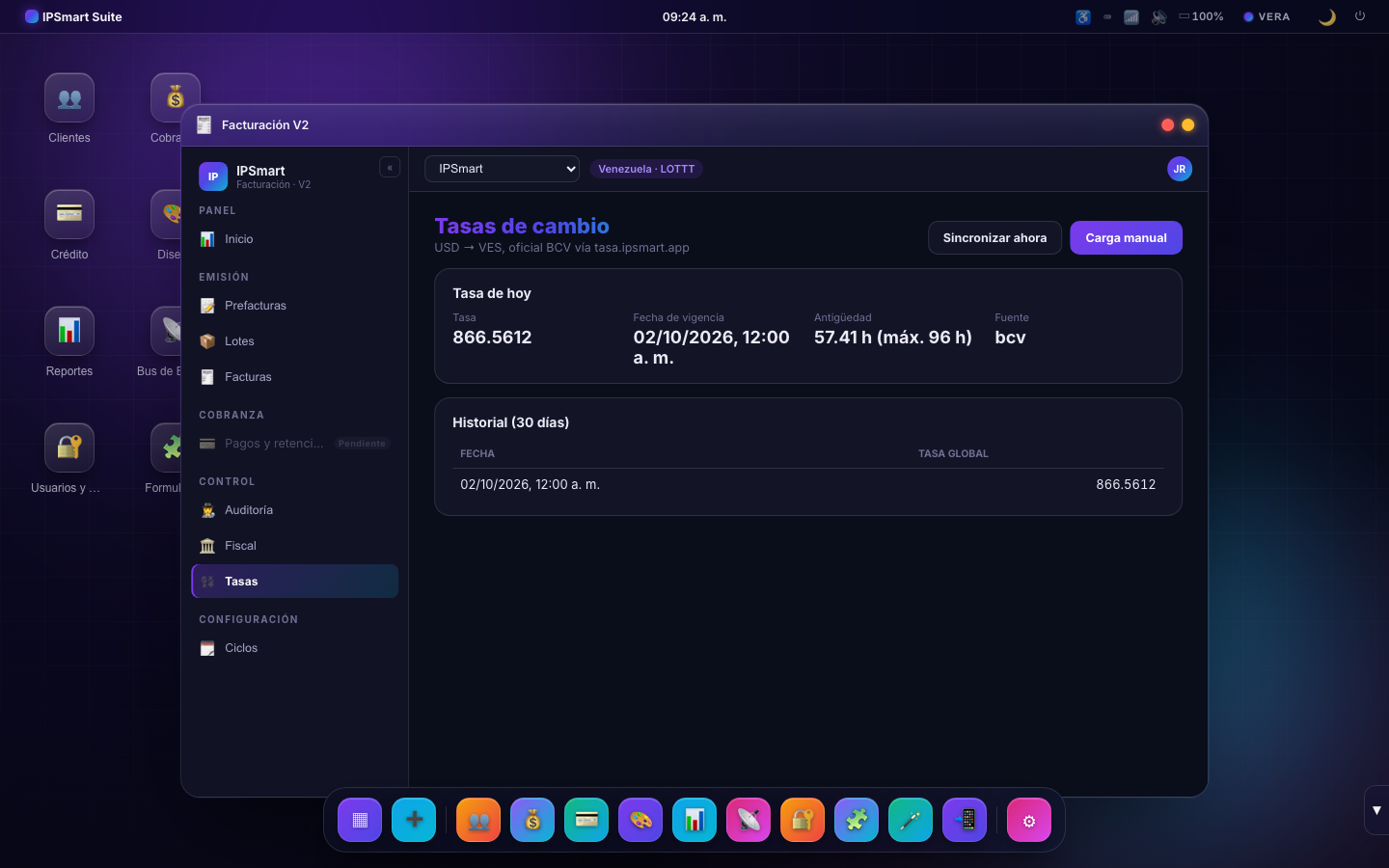This screenshot has width=1389, height=868.
Task: Launch the paint palette app in dock
Action: (640, 820)
